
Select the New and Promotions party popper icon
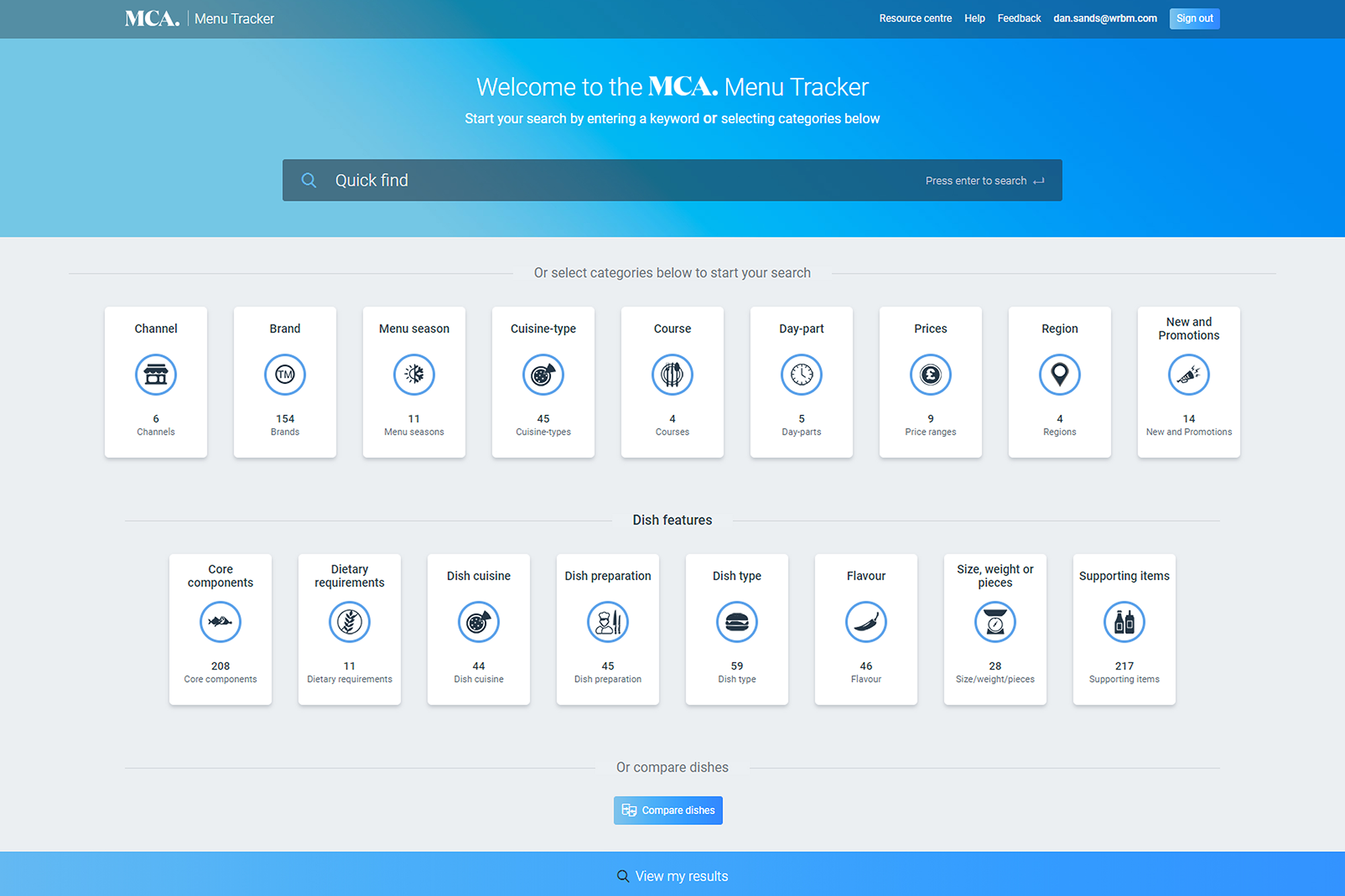click(1189, 374)
